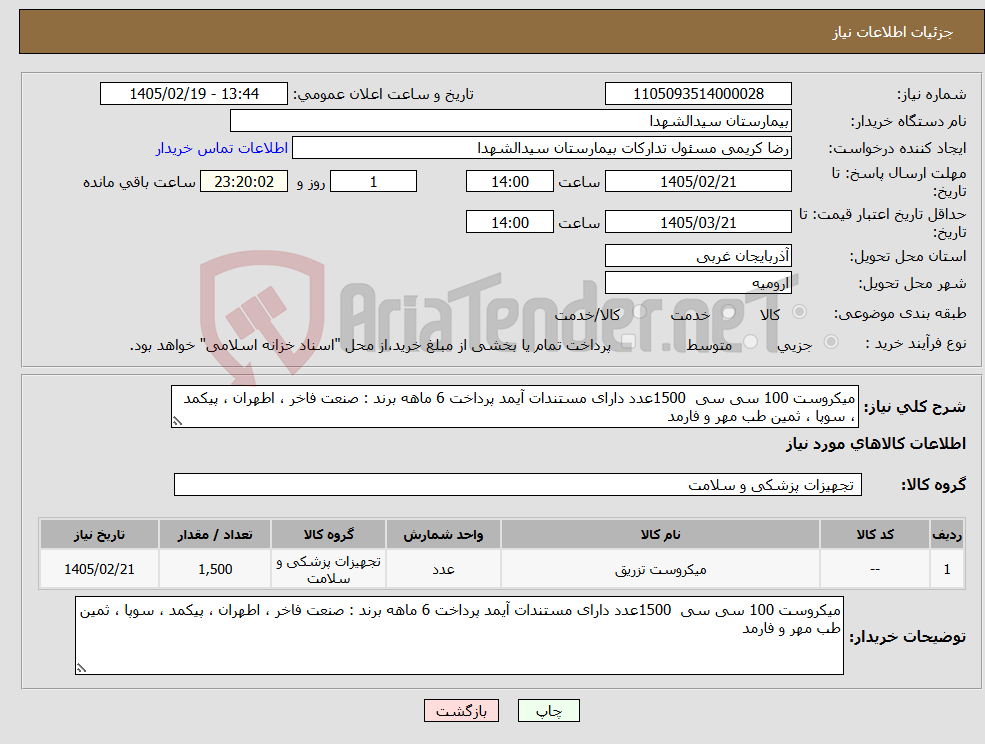Click the شرح کلی نیاز description textarea
This screenshot has width=985, height=744.
pyautogui.click(x=514, y=407)
